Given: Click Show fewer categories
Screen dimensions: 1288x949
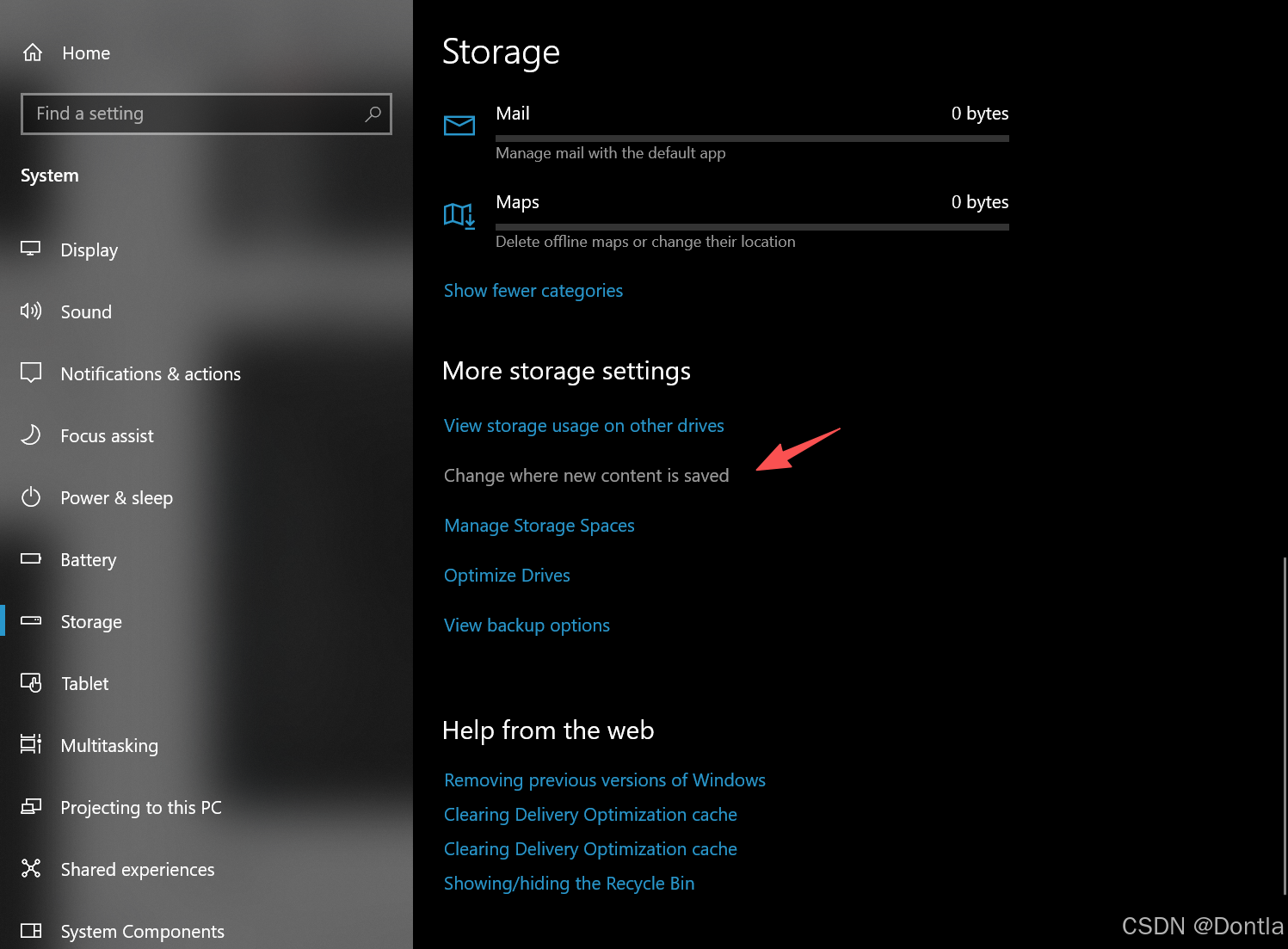Looking at the screenshot, I should pyautogui.click(x=533, y=291).
